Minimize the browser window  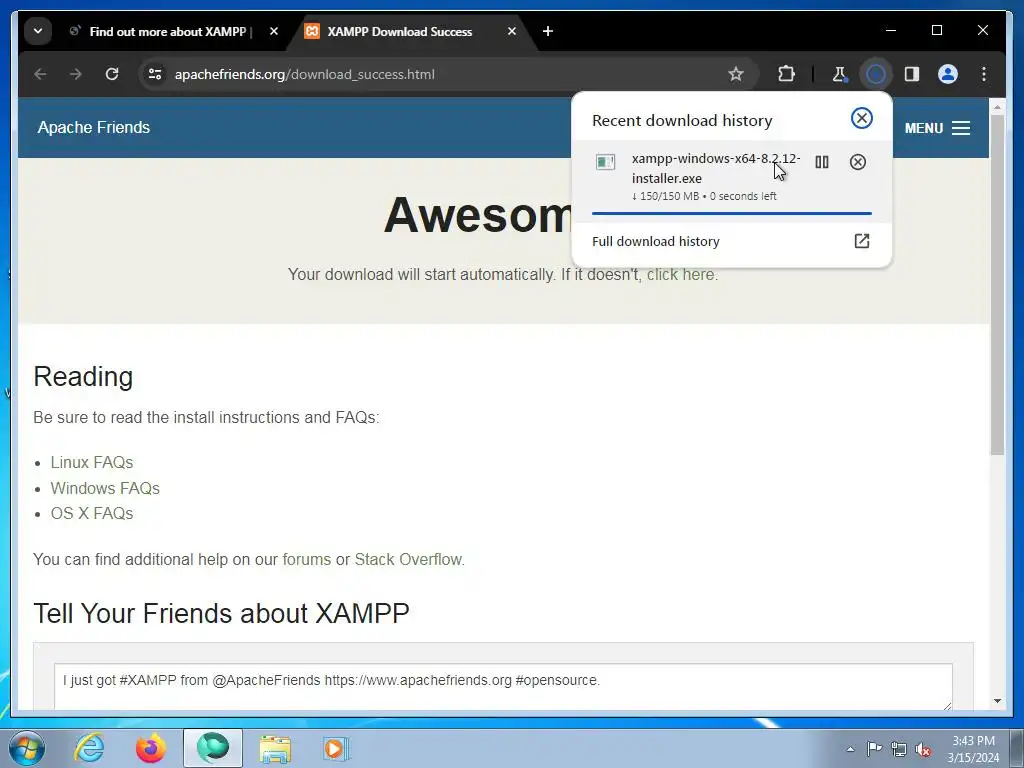[x=891, y=31]
